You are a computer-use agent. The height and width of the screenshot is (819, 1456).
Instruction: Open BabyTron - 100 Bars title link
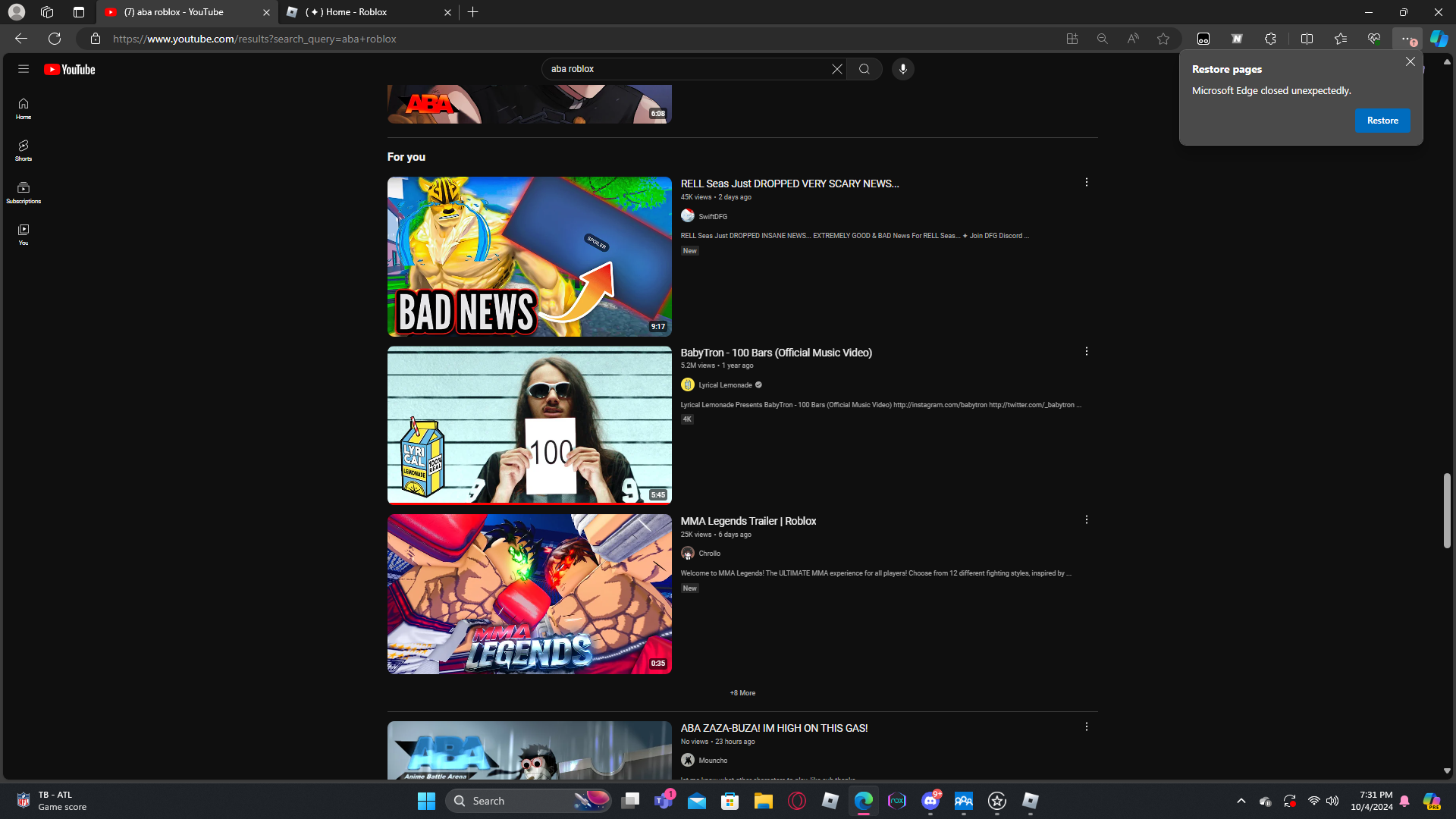click(776, 353)
